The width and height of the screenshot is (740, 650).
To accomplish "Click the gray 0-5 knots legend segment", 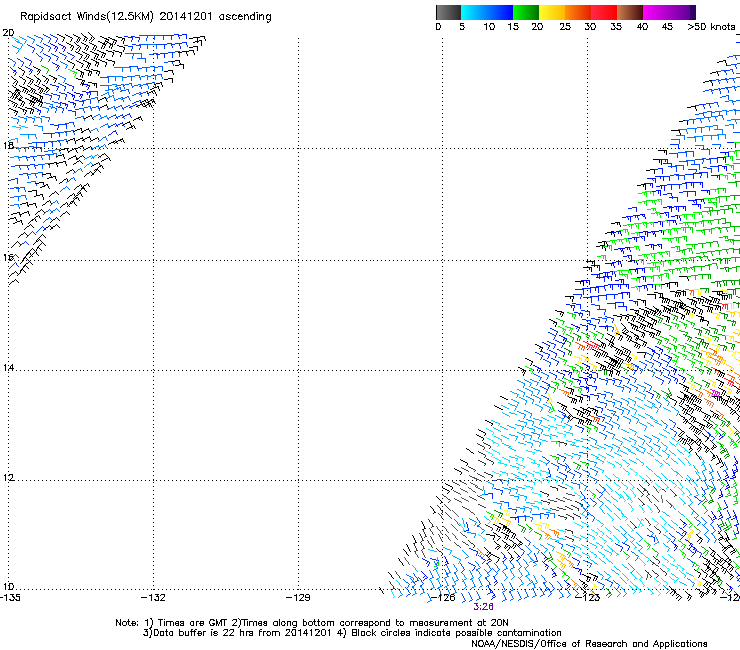I will click(x=448, y=12).
